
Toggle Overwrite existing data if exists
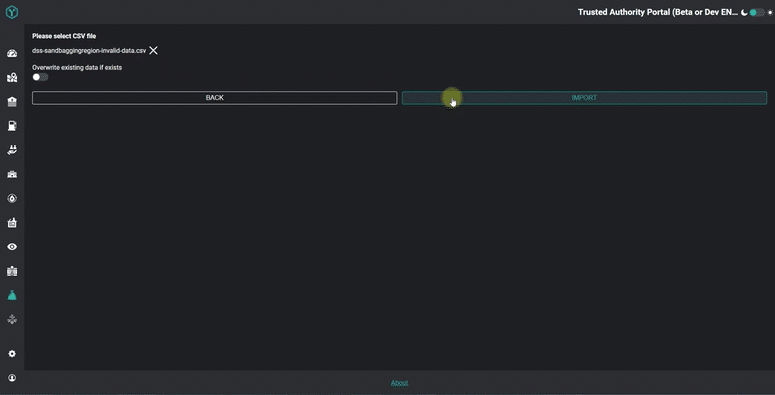[40, 77]
